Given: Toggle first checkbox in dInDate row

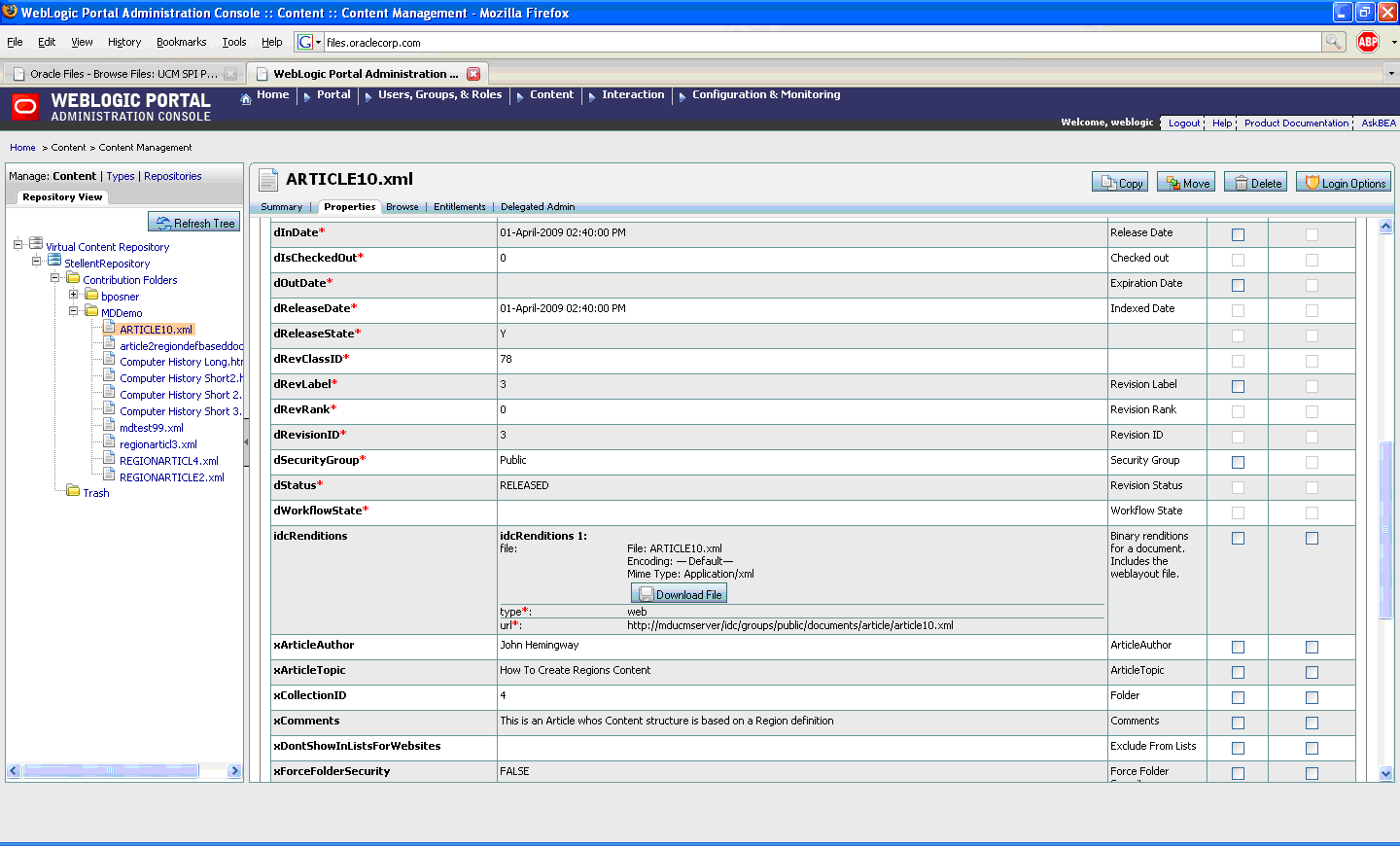Looking at the screenshot, I should tap(1238, 234).
